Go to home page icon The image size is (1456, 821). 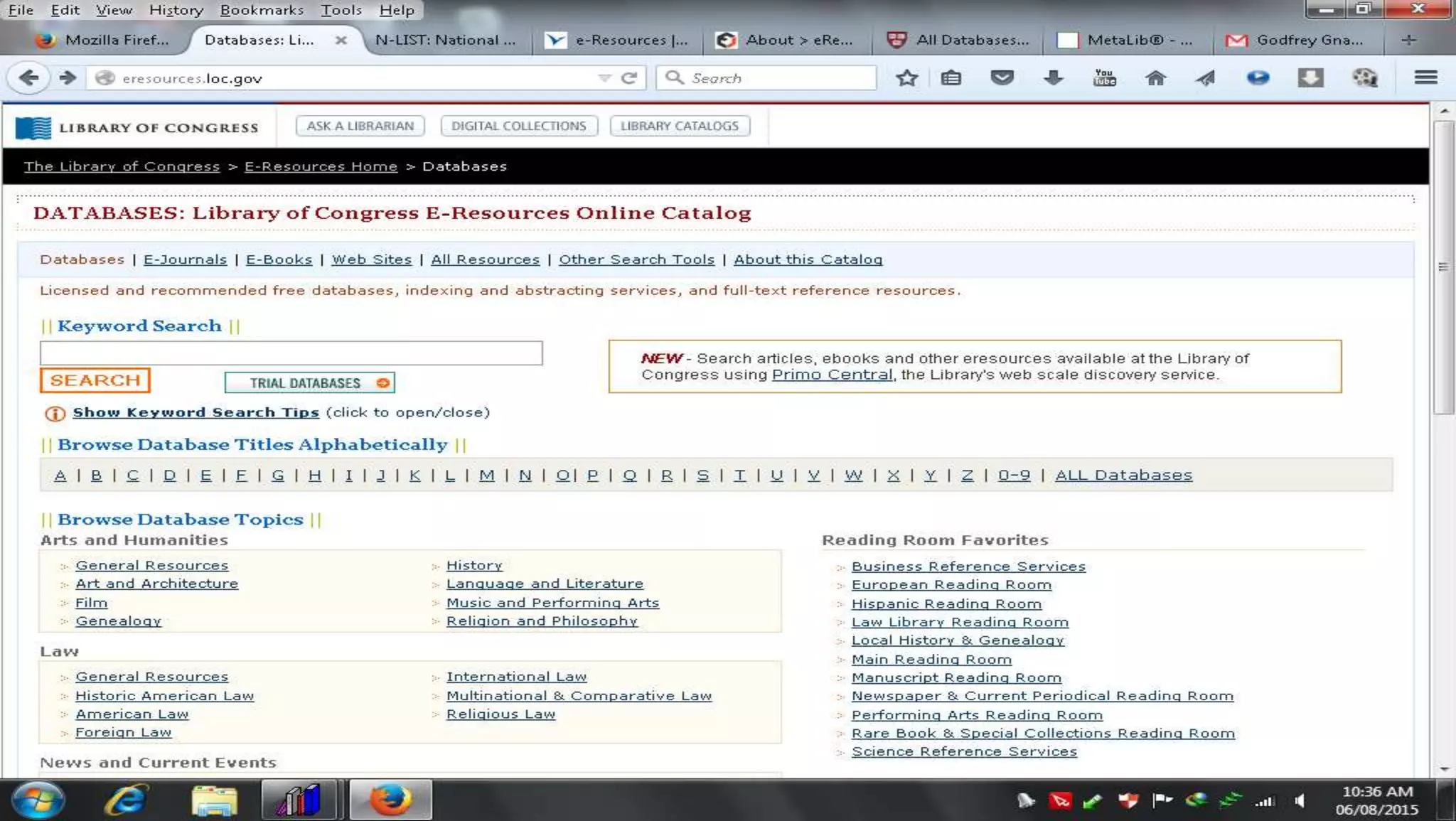[x=1155, y=78]
